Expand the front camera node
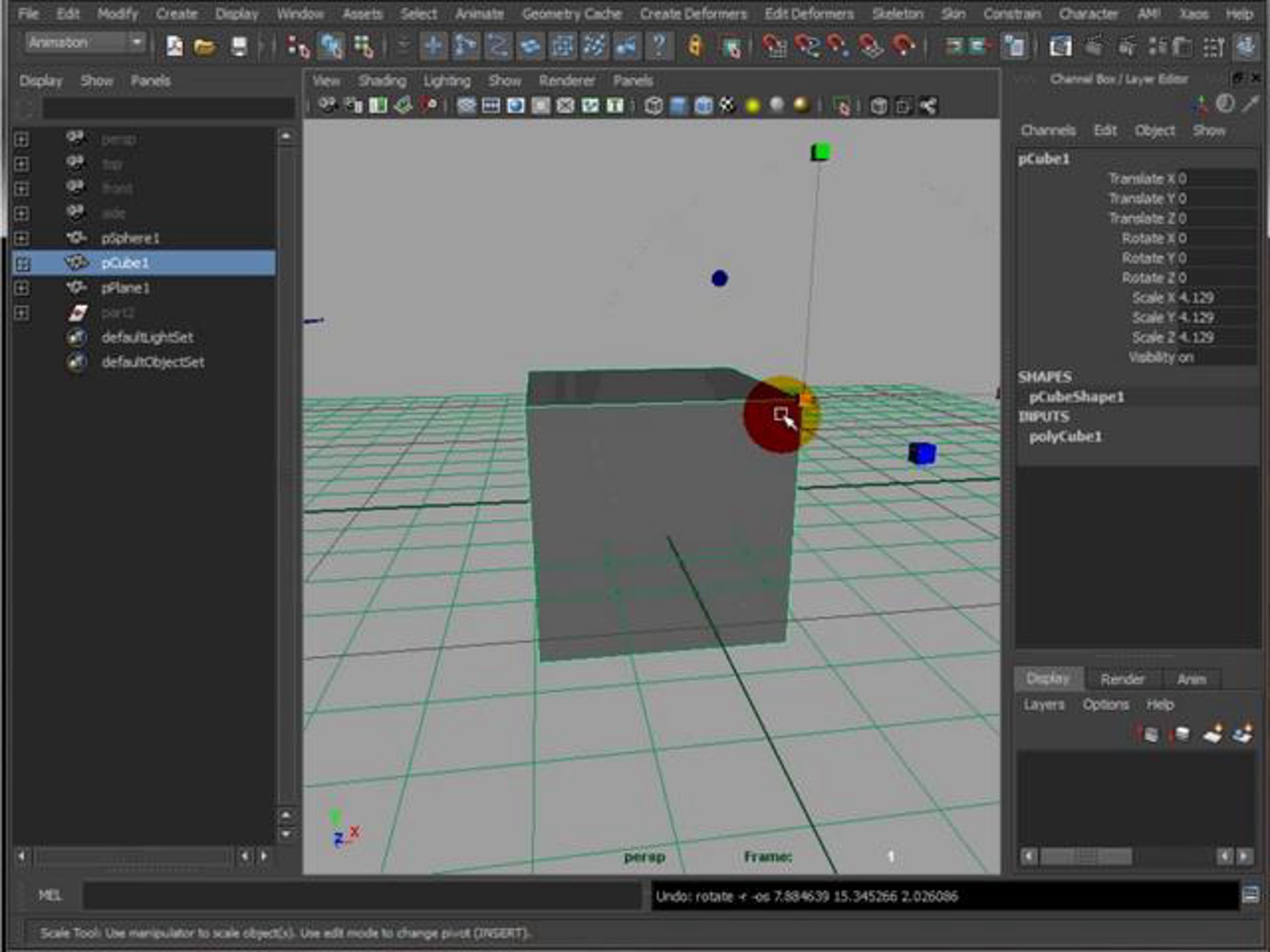Image resolution: width=1270 pixels, height=952 pixels. (21, 189)
